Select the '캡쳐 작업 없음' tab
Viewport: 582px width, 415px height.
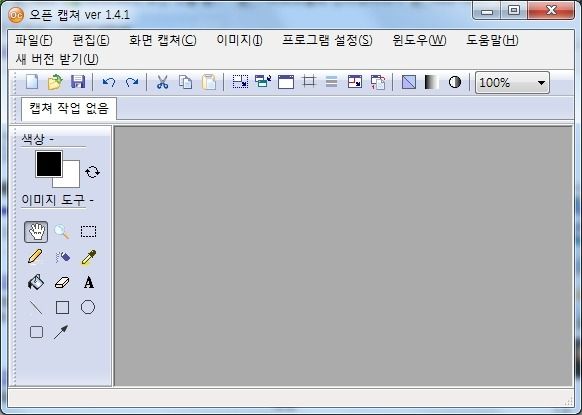(69, 109)
